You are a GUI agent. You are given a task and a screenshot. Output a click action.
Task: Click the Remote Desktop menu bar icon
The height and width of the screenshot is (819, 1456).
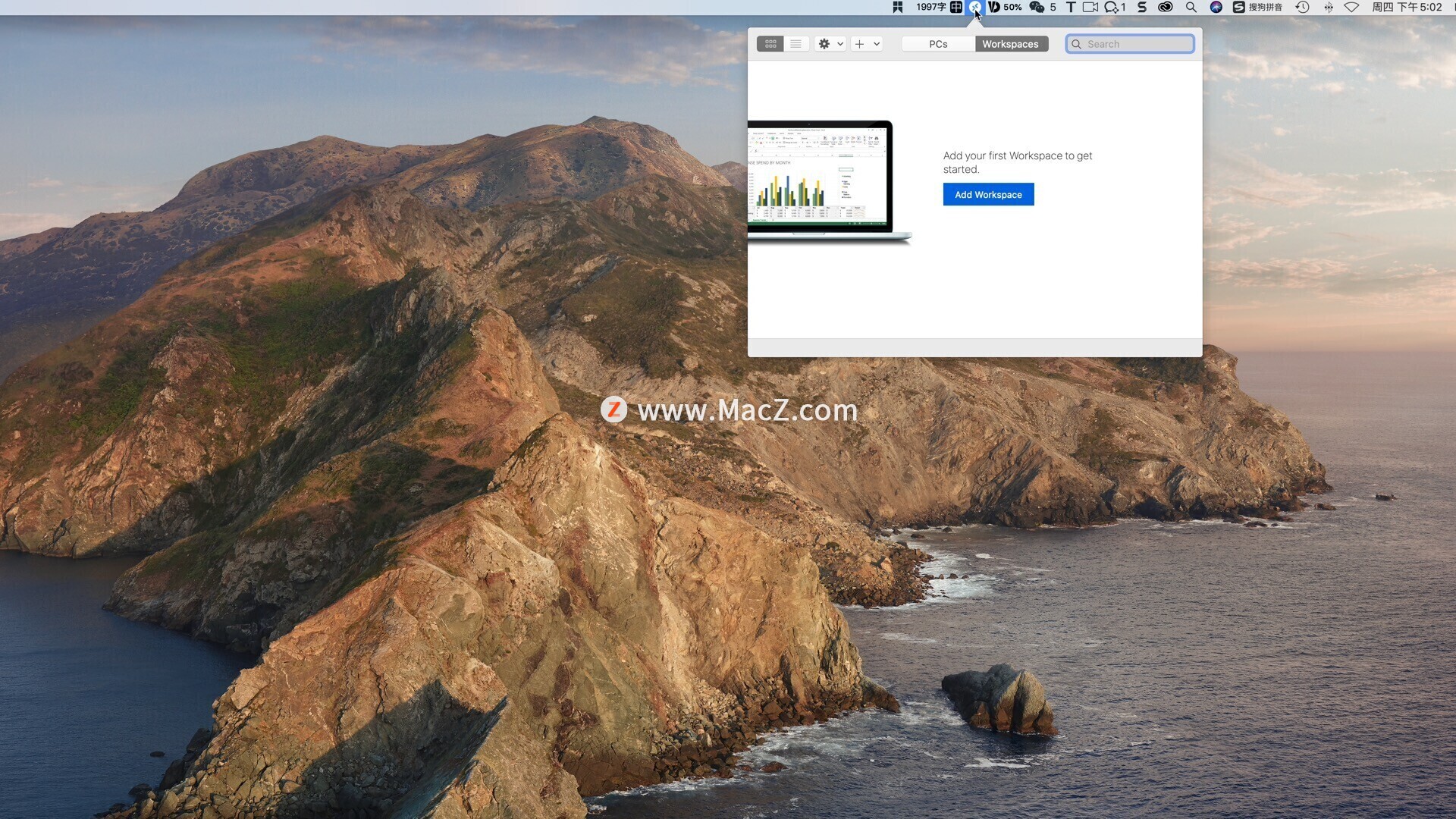975,7
